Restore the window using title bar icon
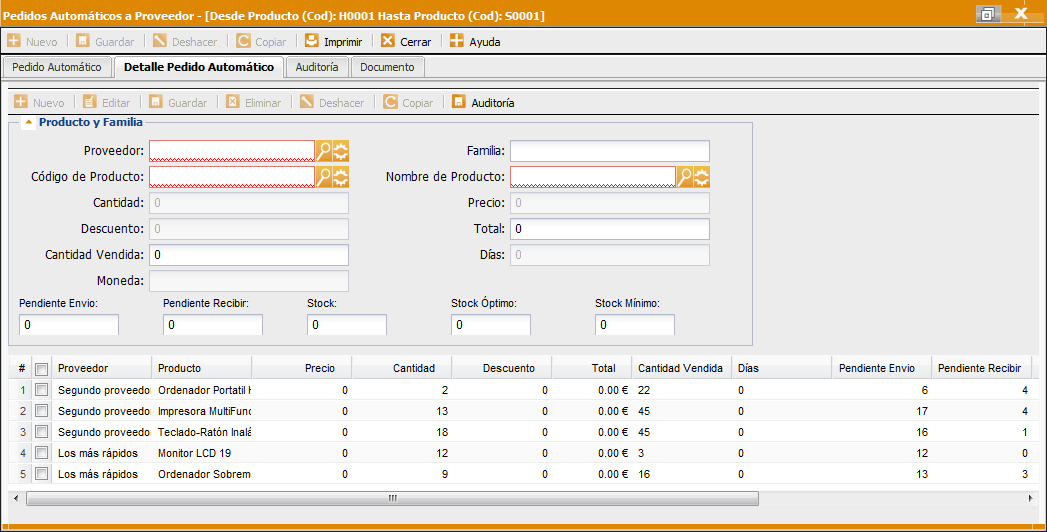Viewport: 1047px width, 532px height. tap(988, 13)
